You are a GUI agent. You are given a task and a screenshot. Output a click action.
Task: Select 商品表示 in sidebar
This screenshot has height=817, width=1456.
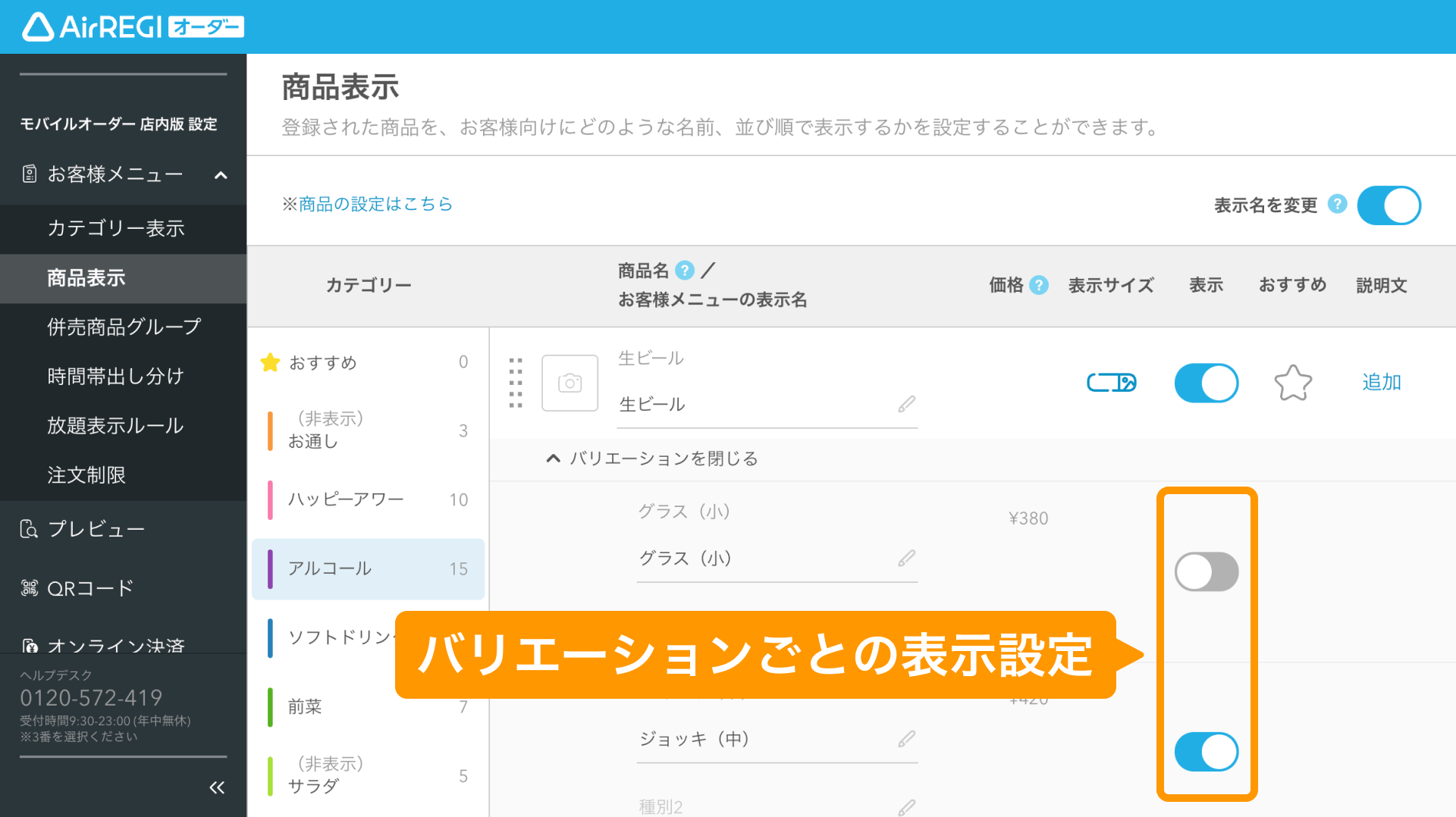tap(123, 278)
